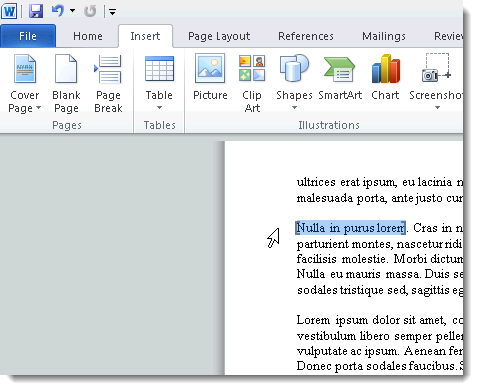Click the line starting "parturient montes"
Screen dimensions: 478x390
point(380,244)
